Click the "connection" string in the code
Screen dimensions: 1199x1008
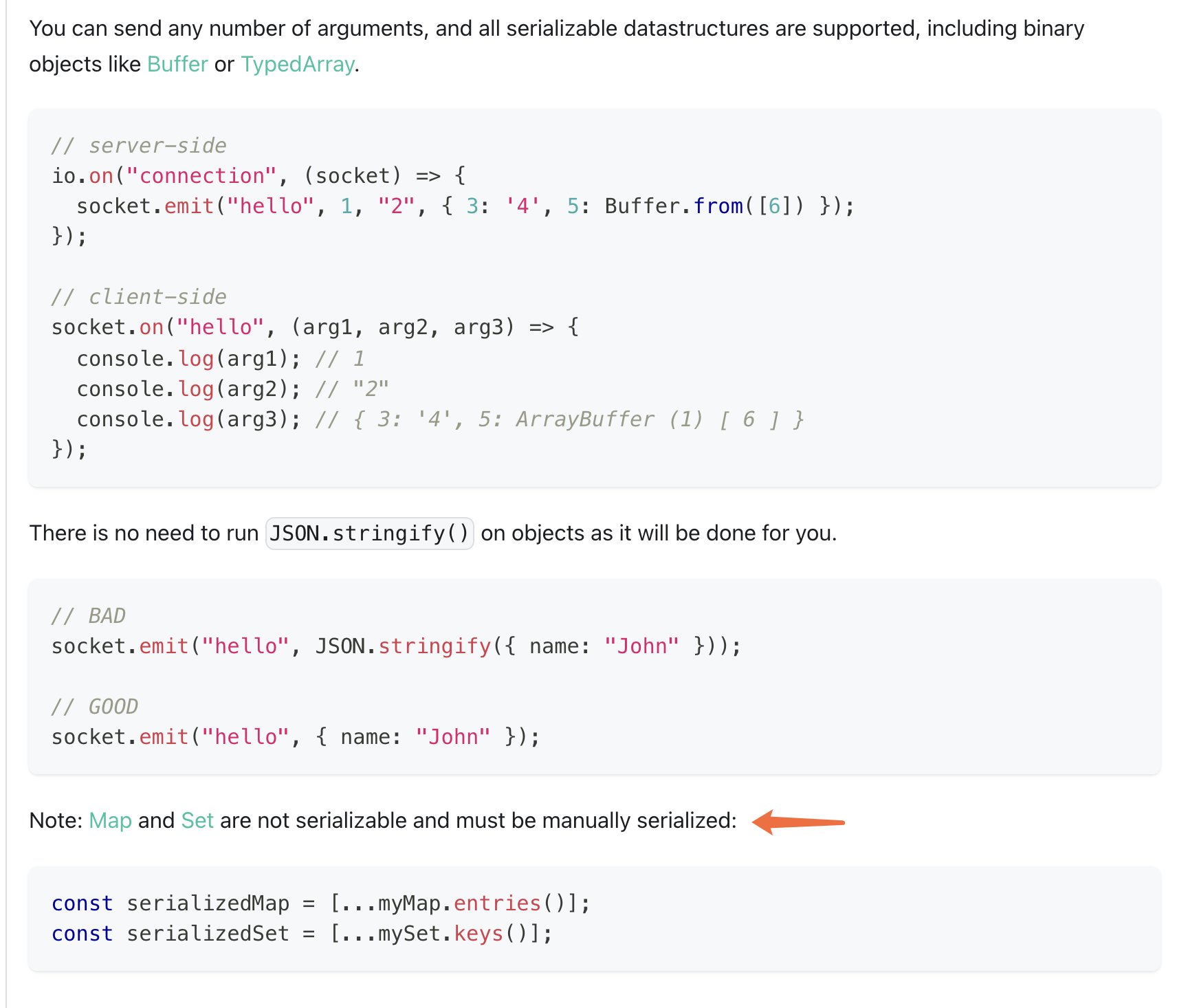click(201, 176)
